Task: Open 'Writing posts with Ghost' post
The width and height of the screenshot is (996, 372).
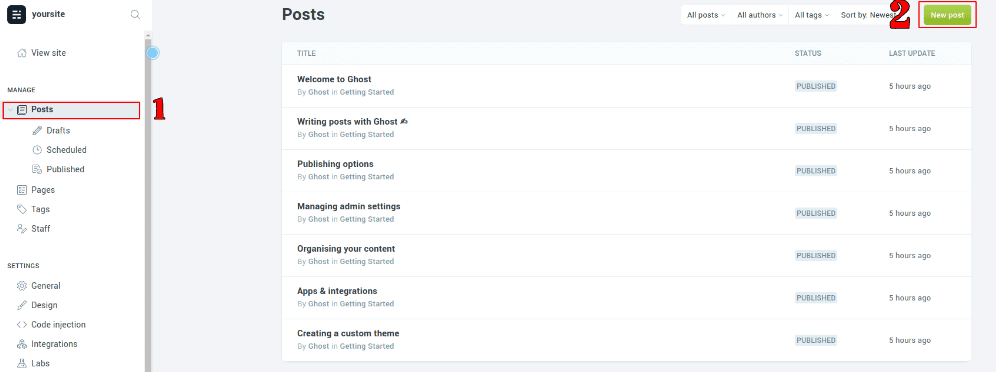Action: (x=352, y=121)
